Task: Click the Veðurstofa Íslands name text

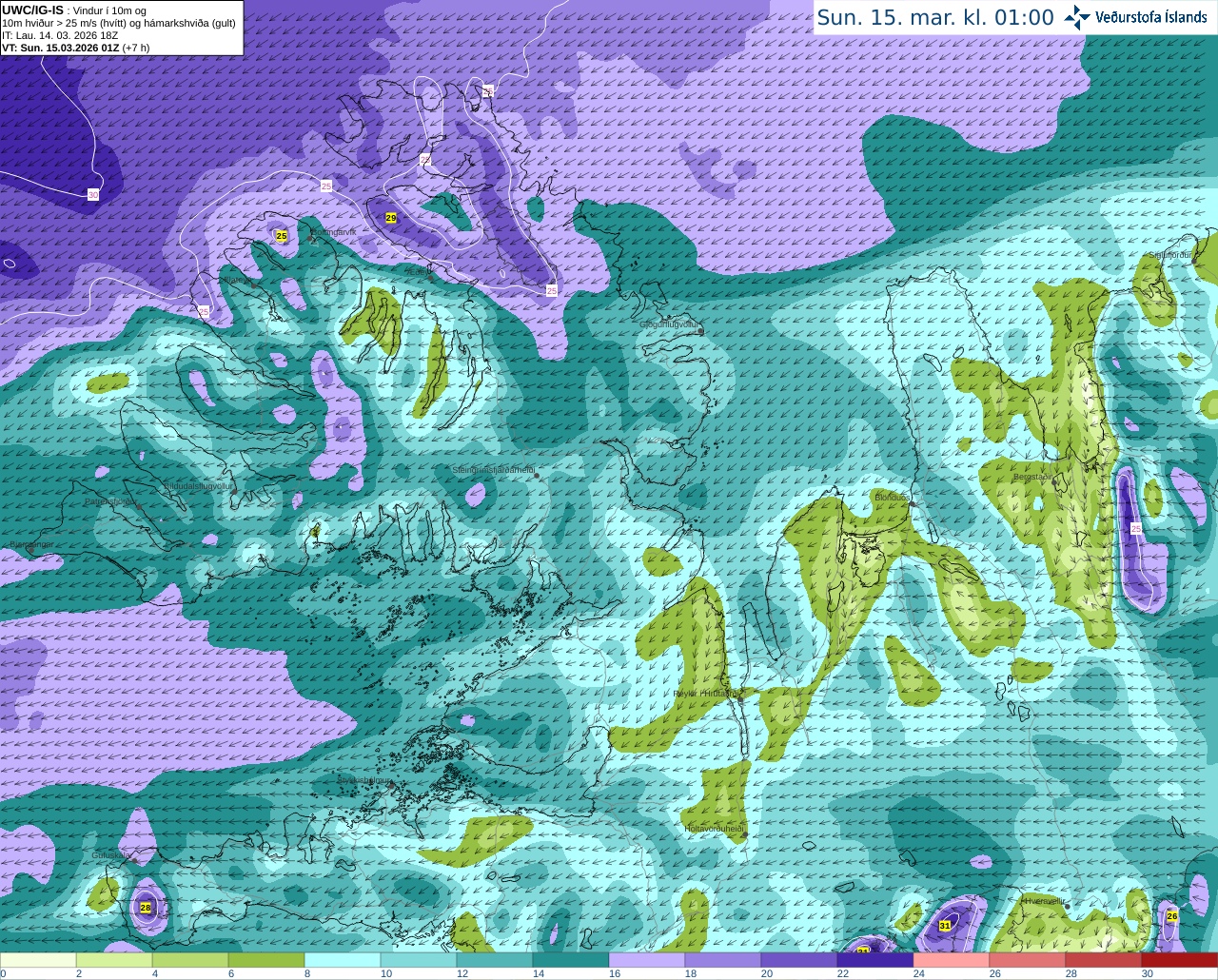Action: (1151, 16)
